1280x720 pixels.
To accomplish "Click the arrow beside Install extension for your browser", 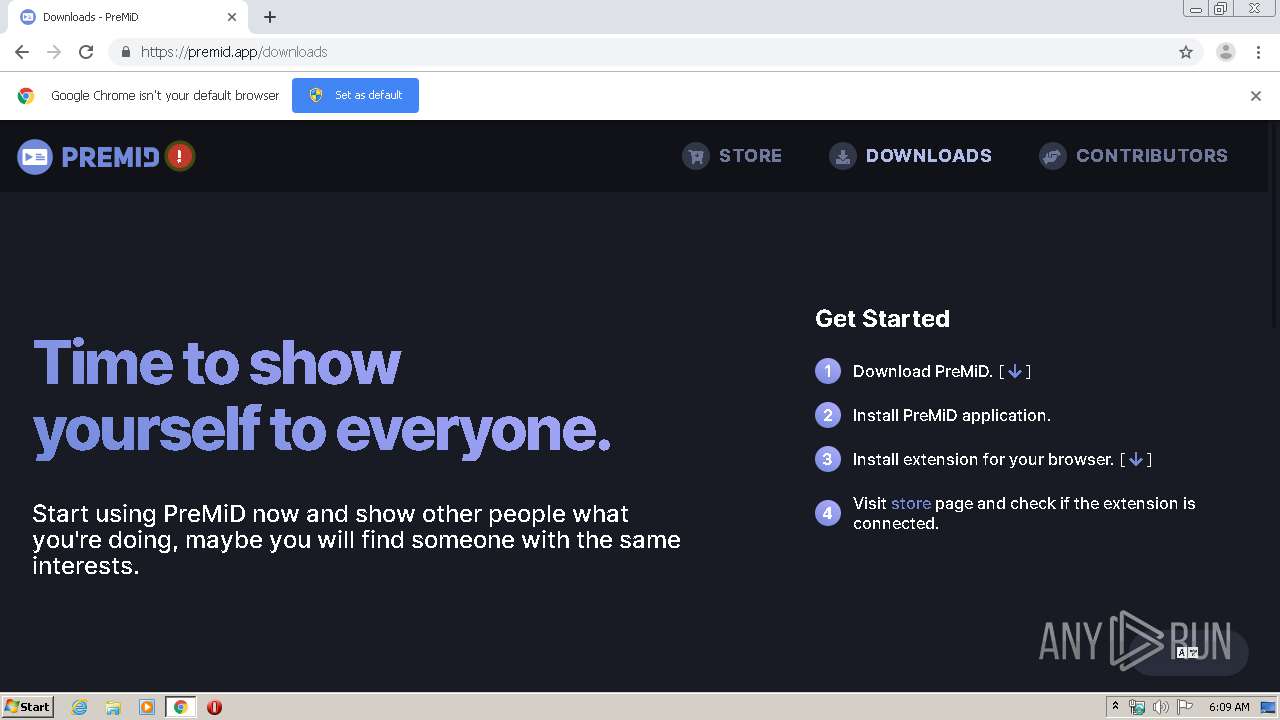I will (1135, 459).
